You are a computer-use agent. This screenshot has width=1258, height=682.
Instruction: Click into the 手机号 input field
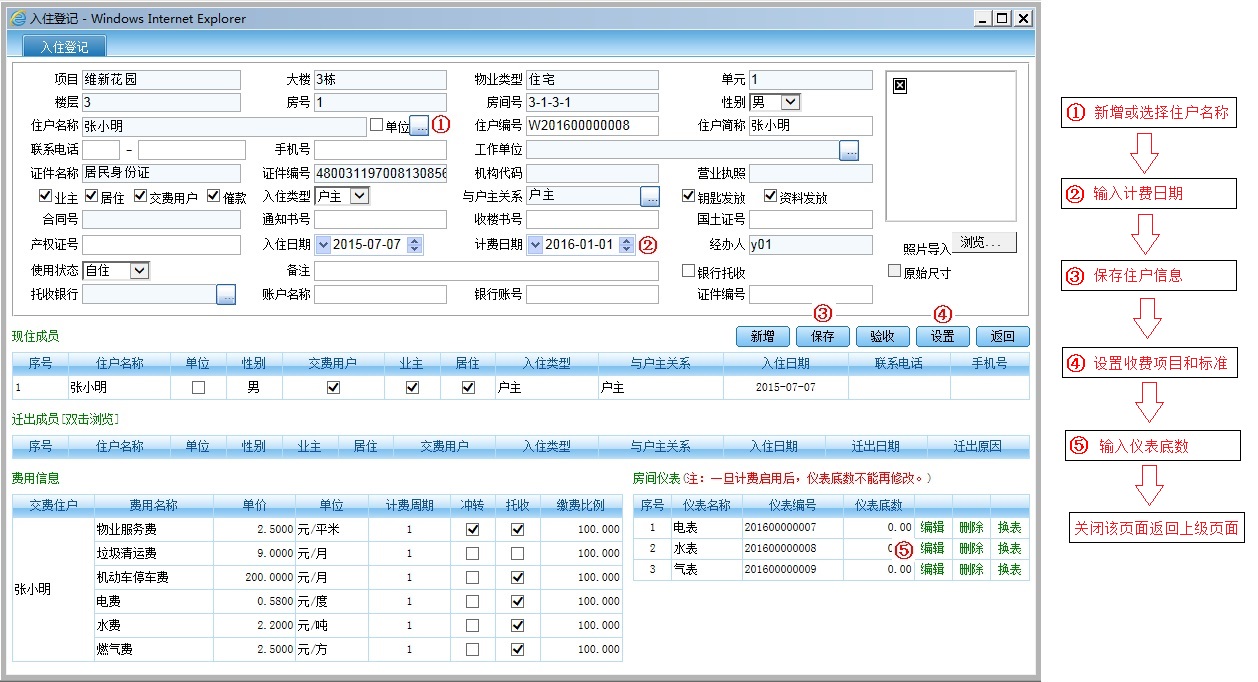click(x=380, y=150)
